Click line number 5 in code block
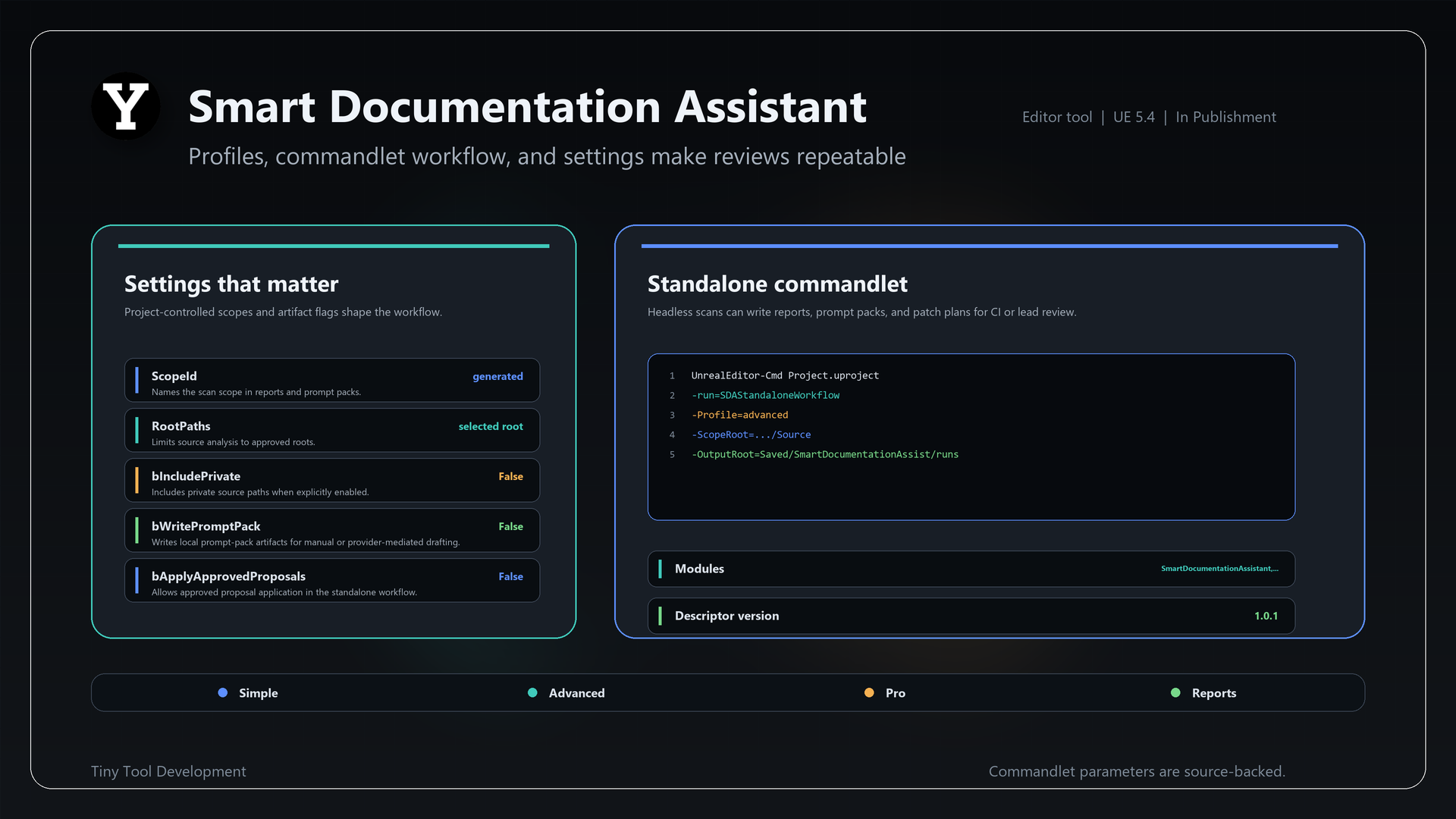The width and height of the screenshot is (1456, 819). pyautogui.click(x=672, y=454)
